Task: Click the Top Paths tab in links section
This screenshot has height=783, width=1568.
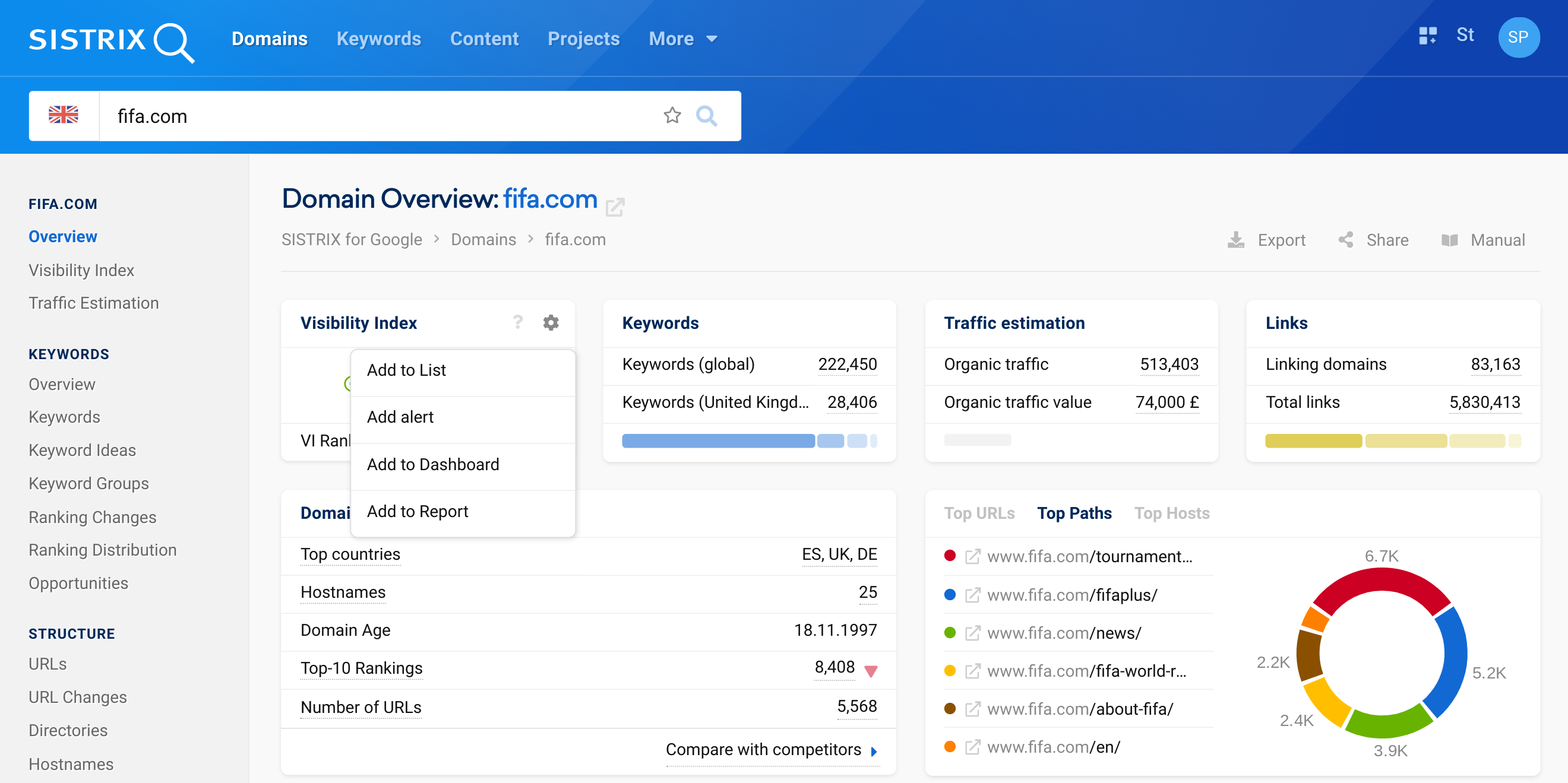Action: pos(1074,513)
